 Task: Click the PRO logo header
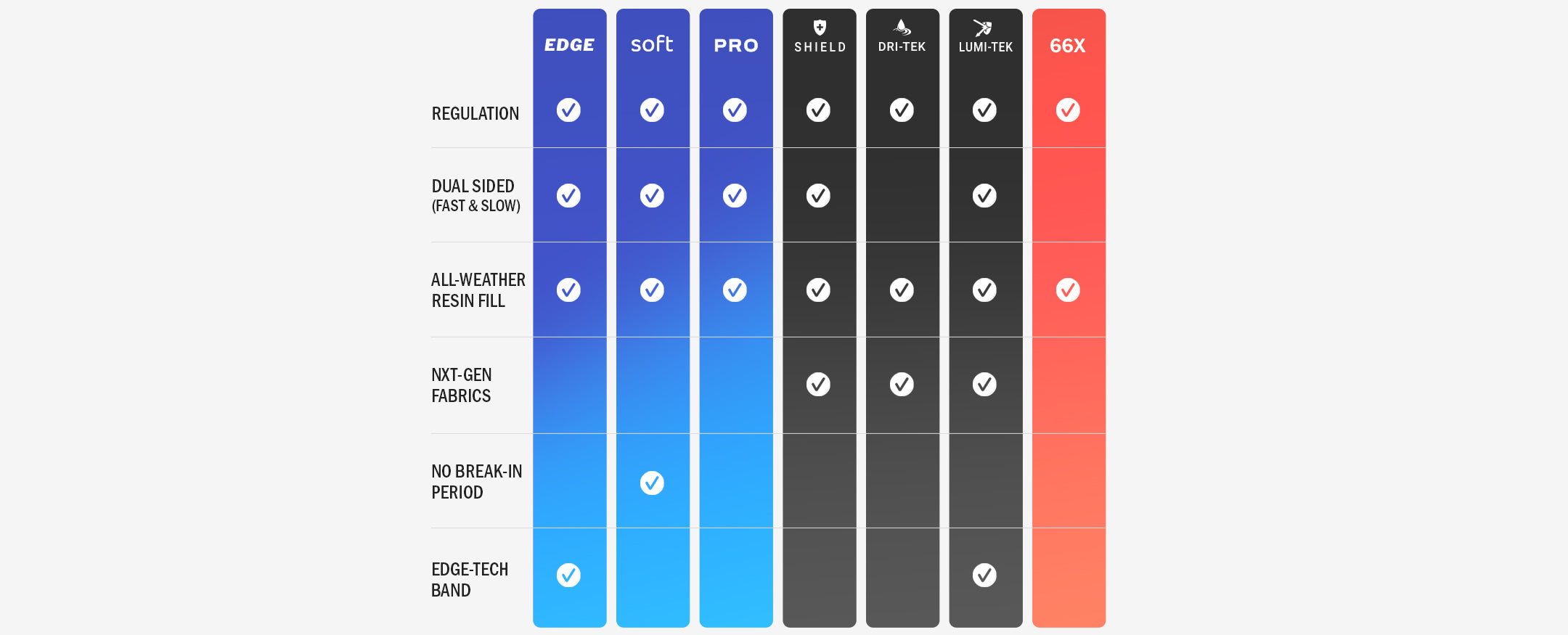click(x=736, y=46)
